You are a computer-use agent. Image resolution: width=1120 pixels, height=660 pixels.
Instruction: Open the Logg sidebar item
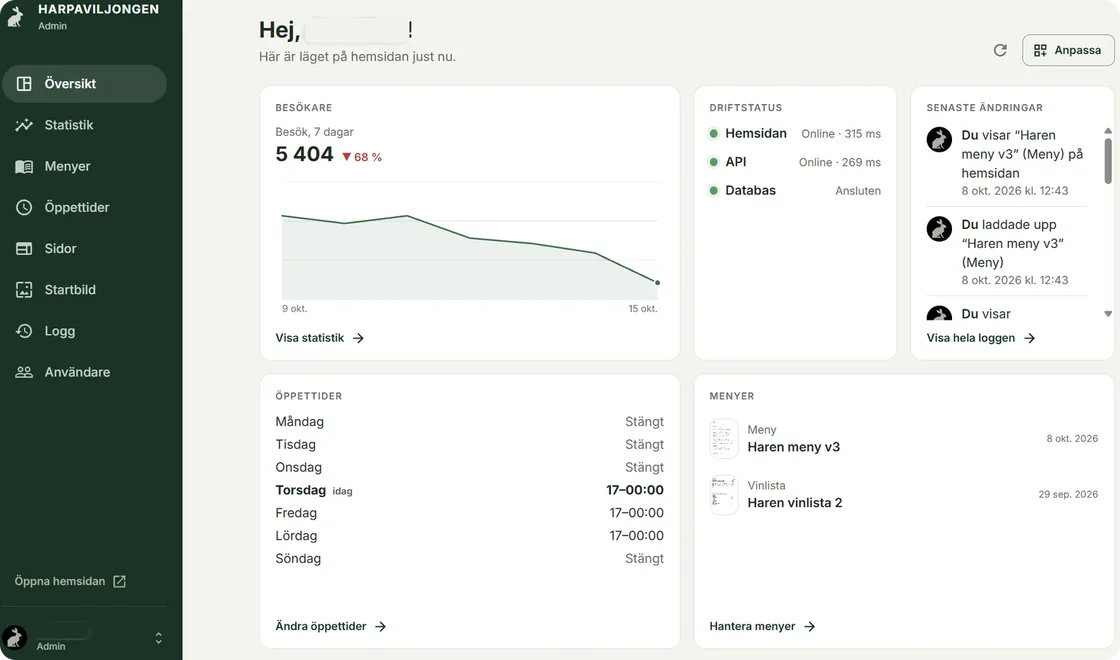(x=84, y=331)
